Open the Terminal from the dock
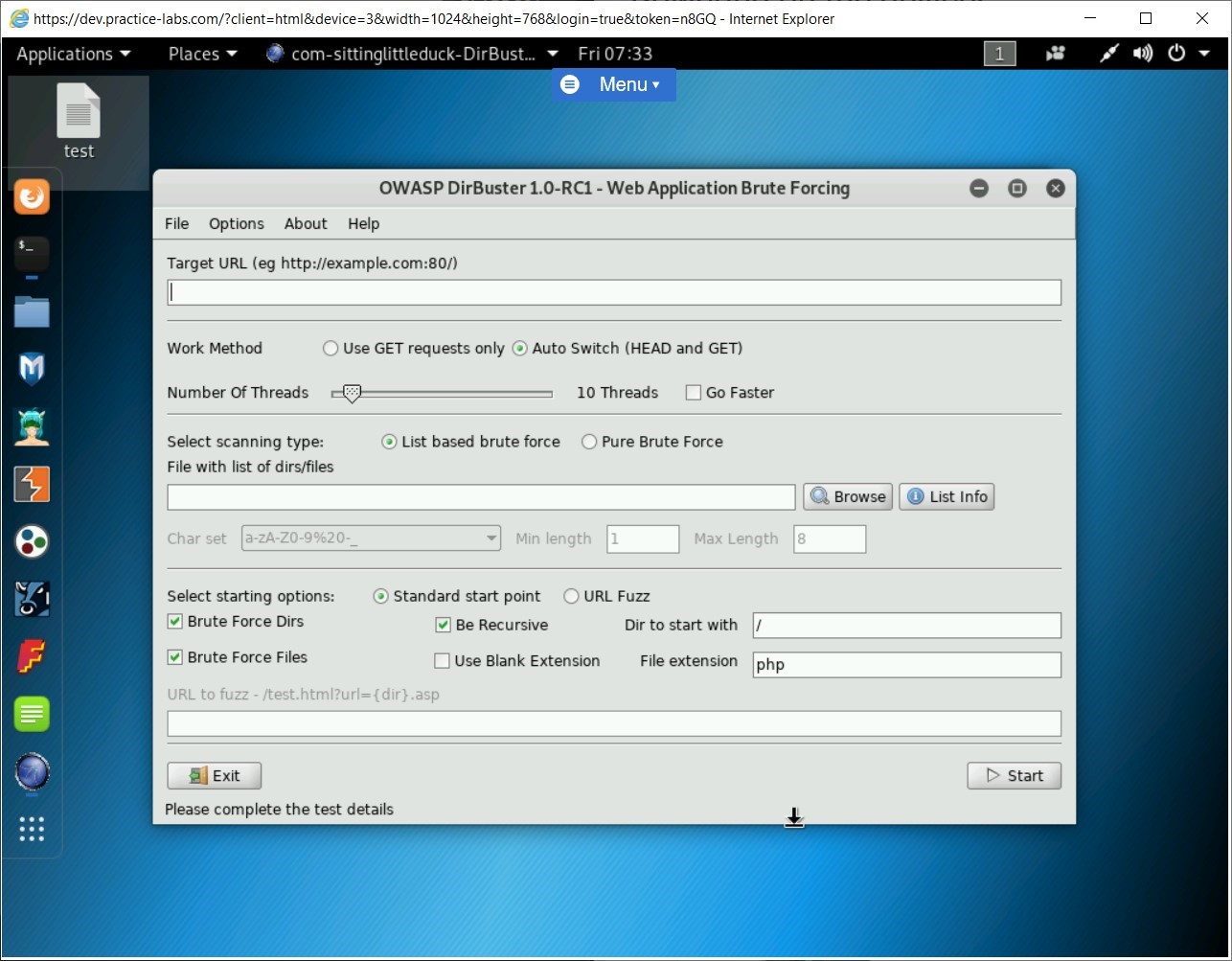The image size is (1232, 961). 32,254
